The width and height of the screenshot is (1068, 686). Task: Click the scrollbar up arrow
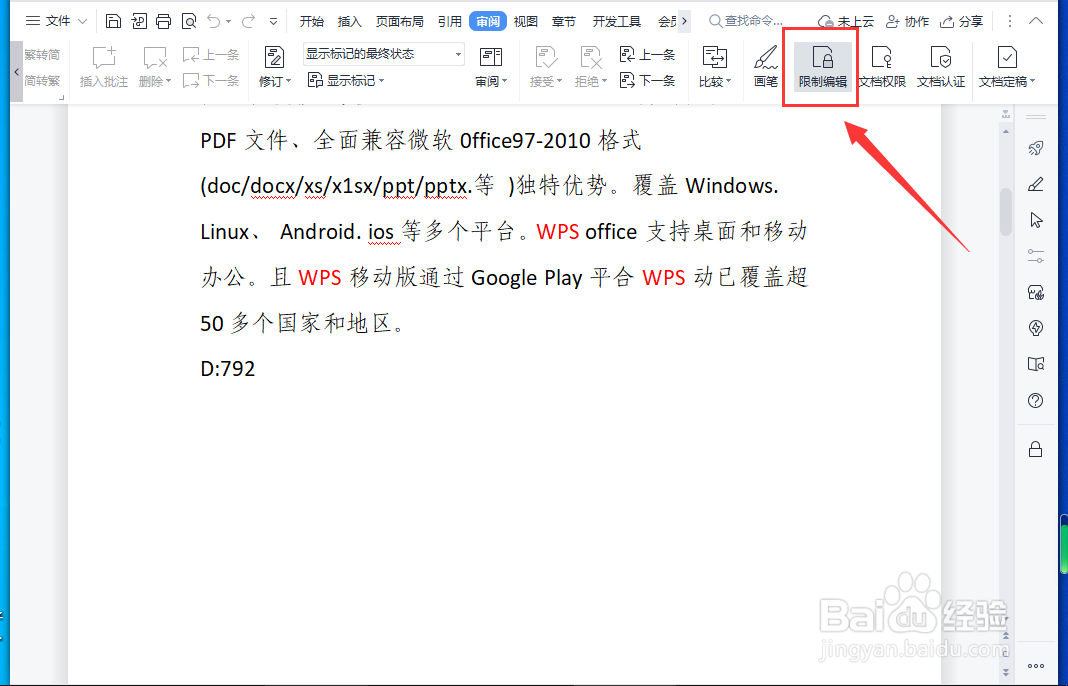(x=1006, y=131)
